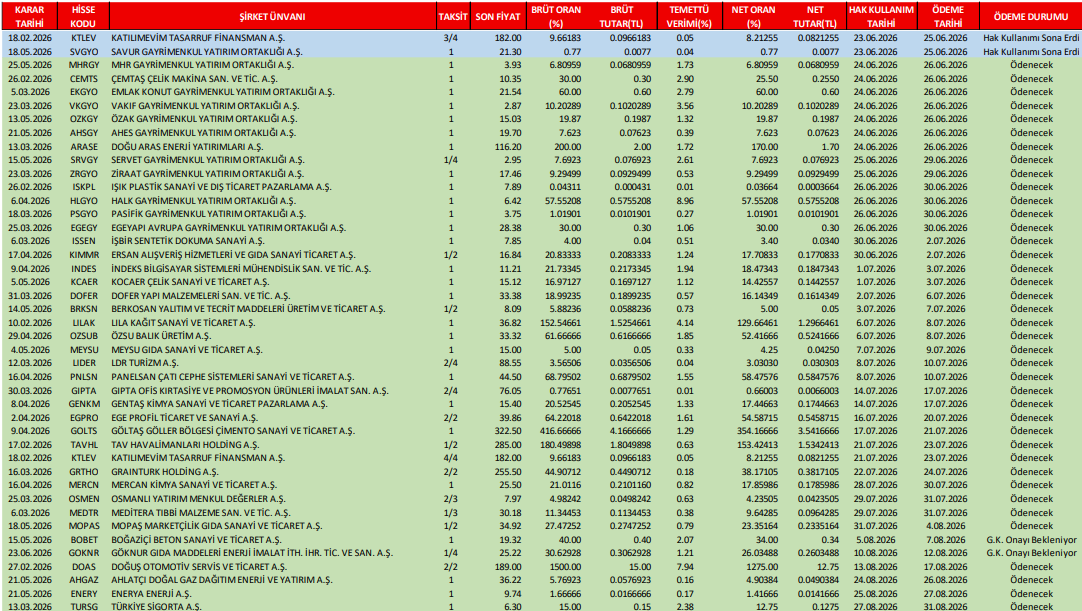Select the ŞİRKET ÜNVANI column header
Image resolution: width=1082 pixels, height=611 pixels.
click(x=273, y=17)
